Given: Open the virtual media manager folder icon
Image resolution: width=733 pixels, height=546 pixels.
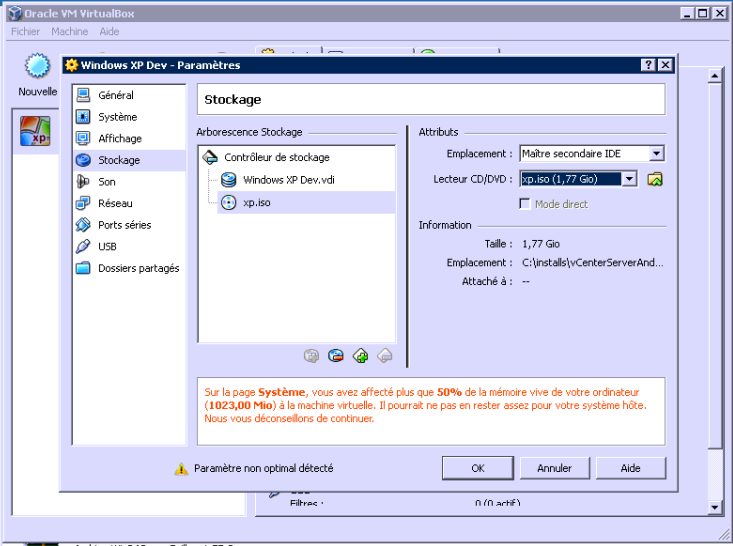Looking at the screenshot, I should [x=655, y=180].
